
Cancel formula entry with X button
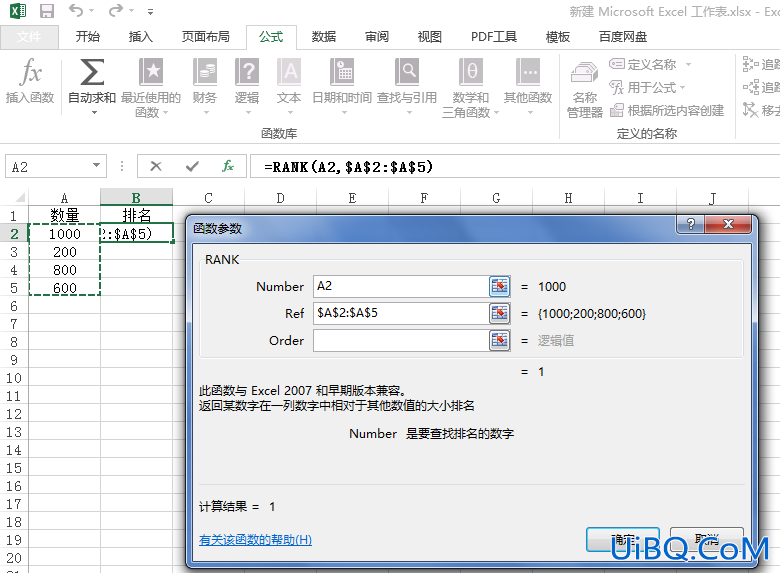[156, 166]
